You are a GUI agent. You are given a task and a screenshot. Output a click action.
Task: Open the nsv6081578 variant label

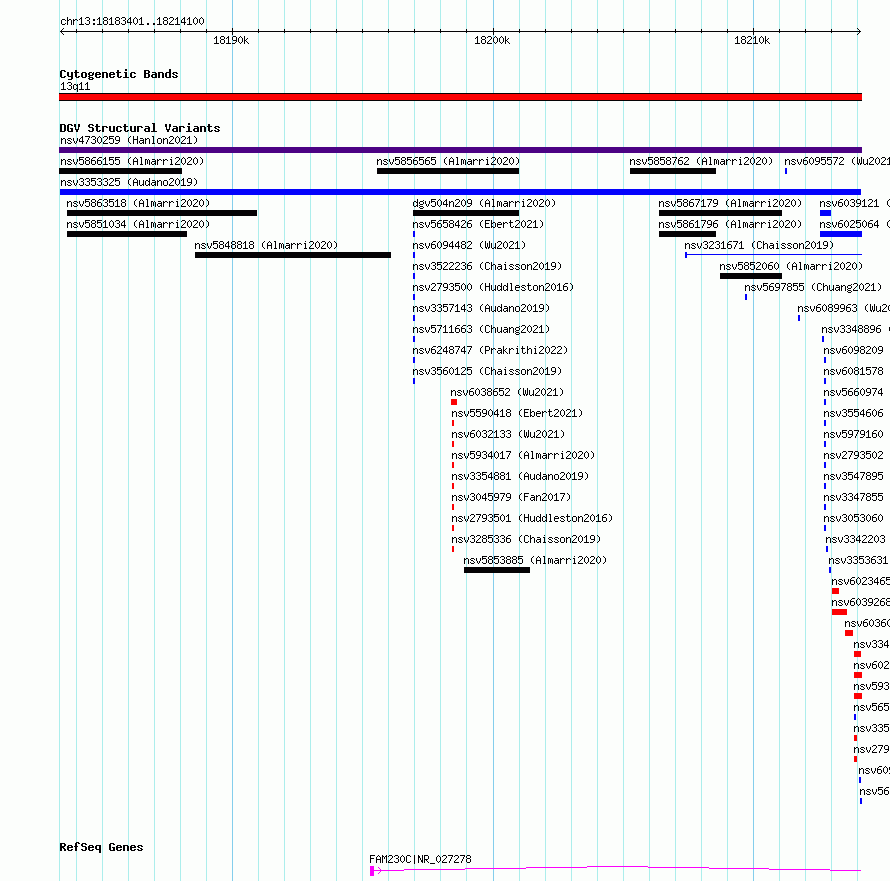(853, 371)
